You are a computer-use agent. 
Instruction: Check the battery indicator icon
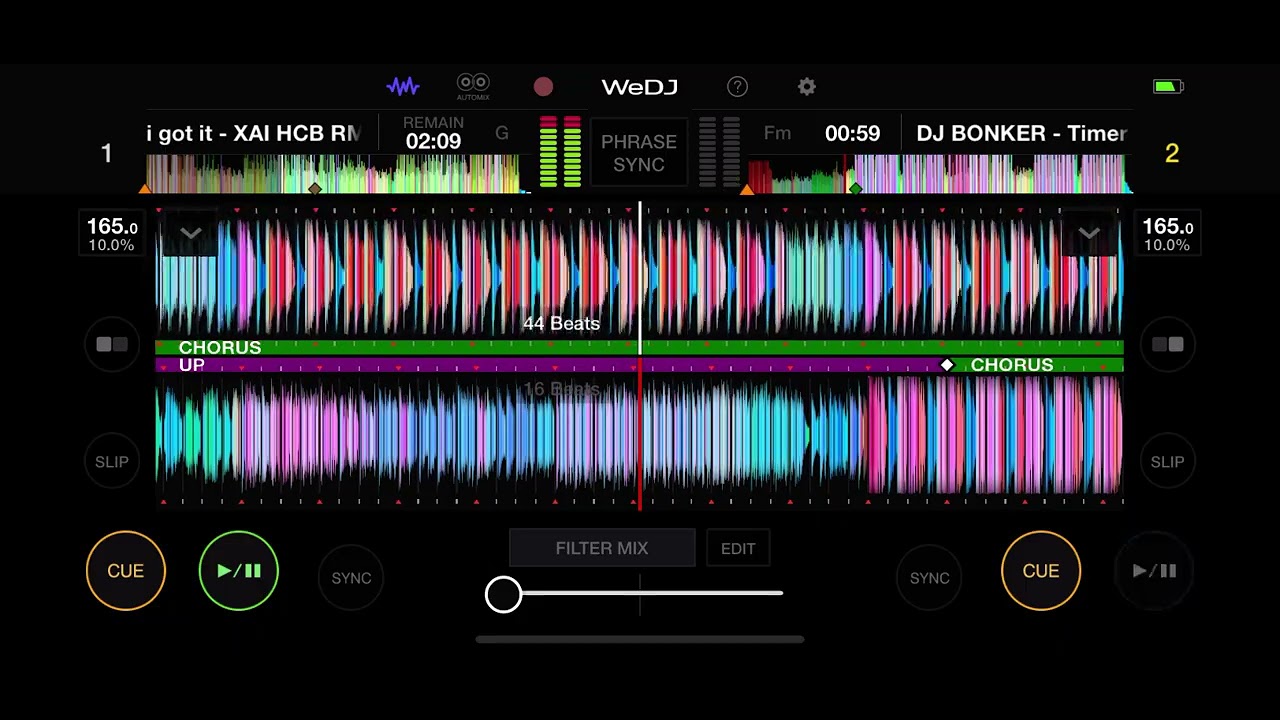[x=1168, y=87]
